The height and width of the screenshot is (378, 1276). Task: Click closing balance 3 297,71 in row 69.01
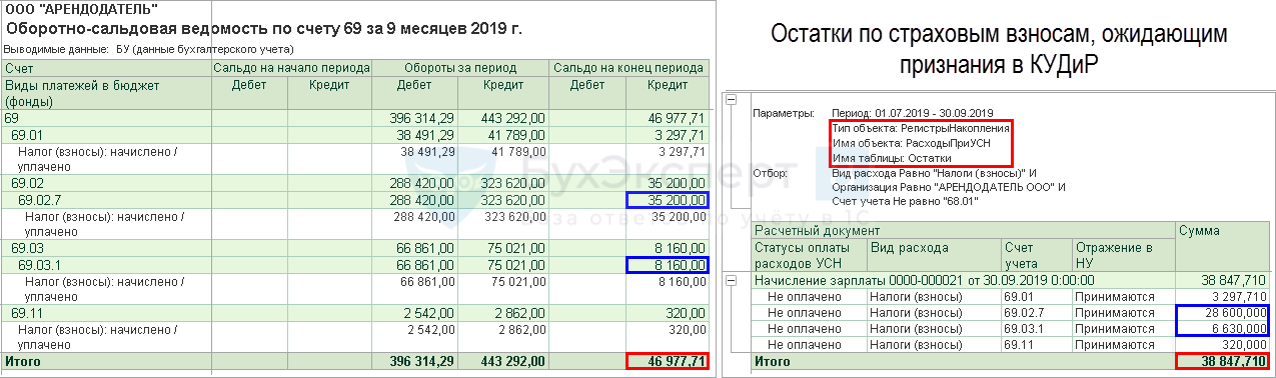point(680,134)
